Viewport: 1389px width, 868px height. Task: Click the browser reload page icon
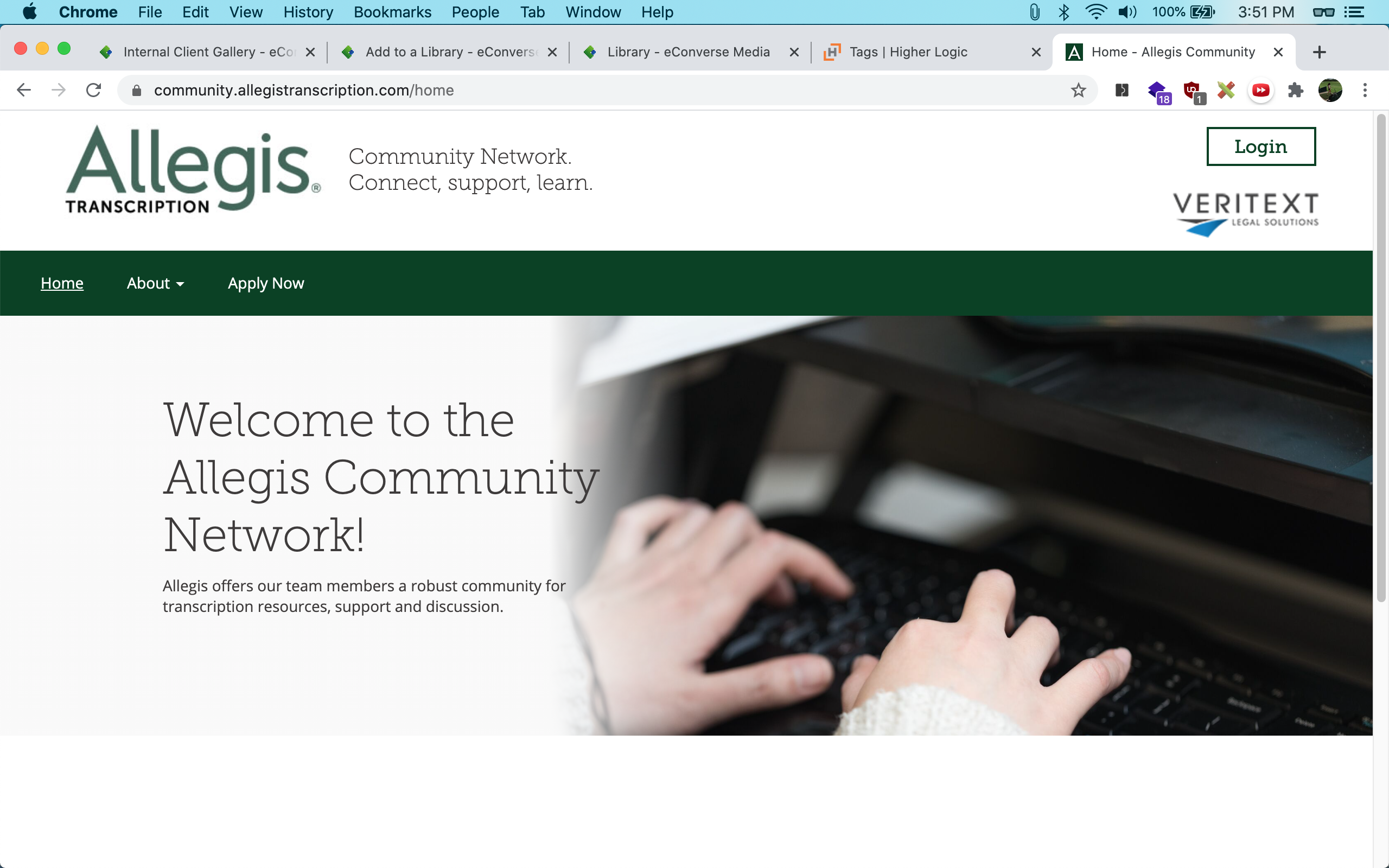pyautogui.click(x=93, y=90)
